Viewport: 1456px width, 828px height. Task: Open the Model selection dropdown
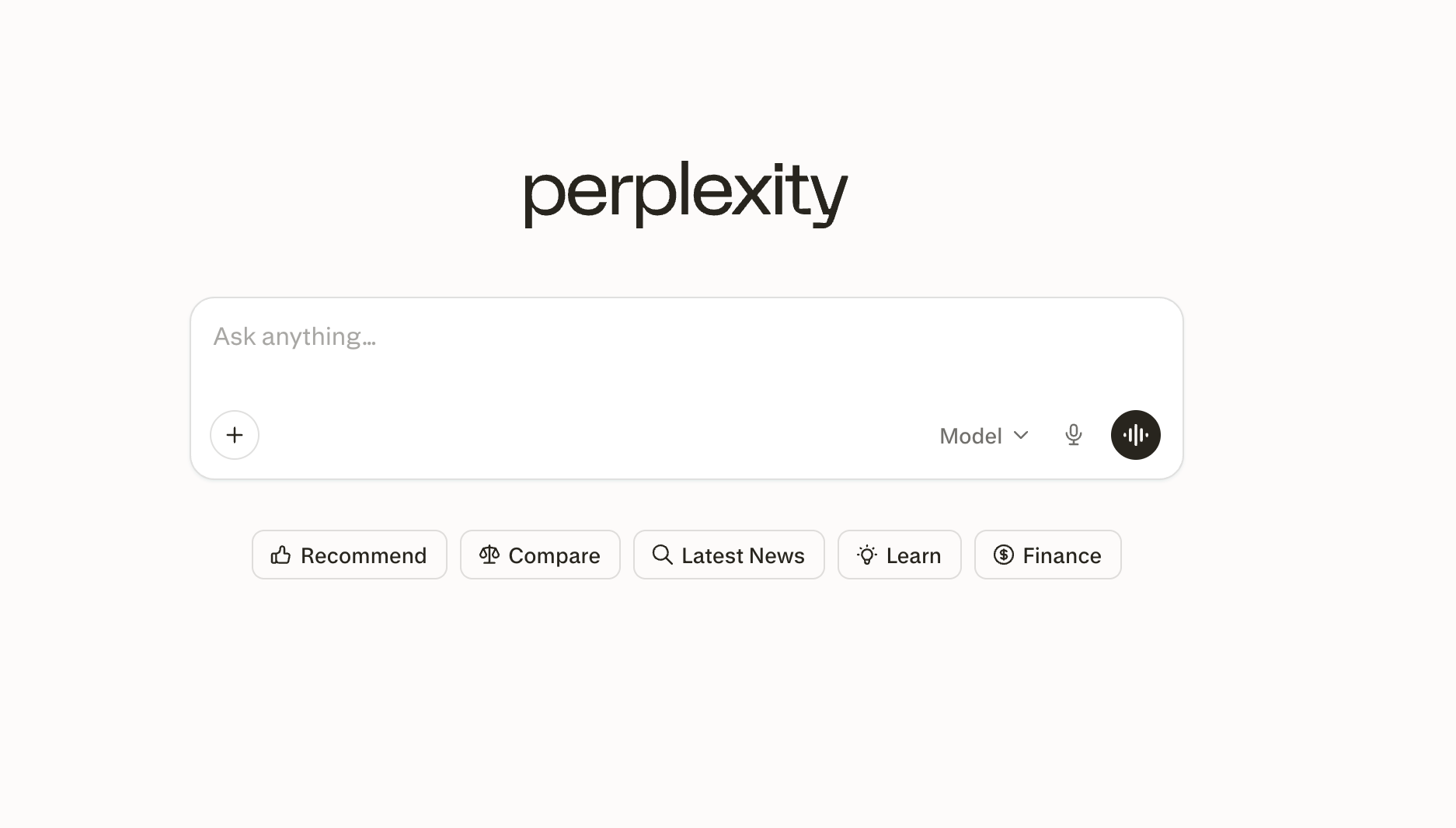984,435
